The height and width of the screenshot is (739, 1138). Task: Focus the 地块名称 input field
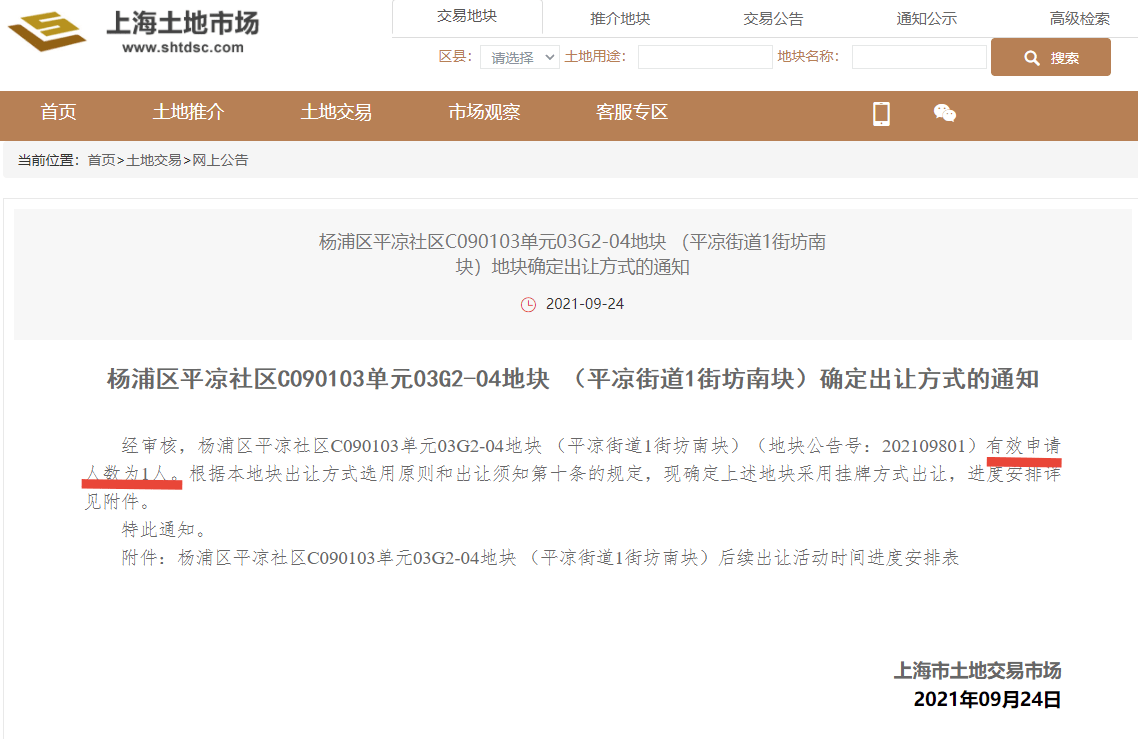click(x=919, y=57)
